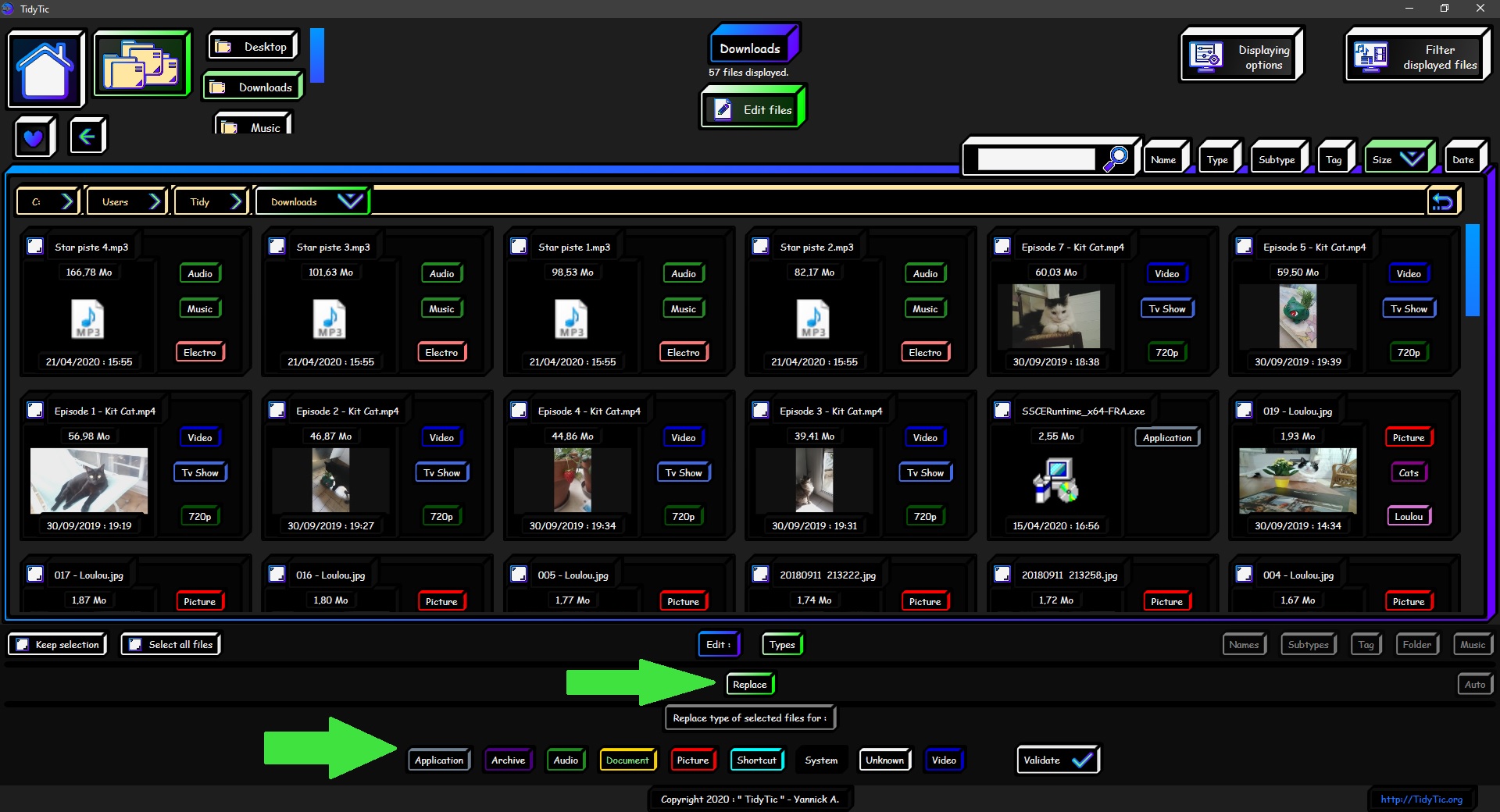Open the Names edit tab
1500x812 pixels.
[1244, 645]
